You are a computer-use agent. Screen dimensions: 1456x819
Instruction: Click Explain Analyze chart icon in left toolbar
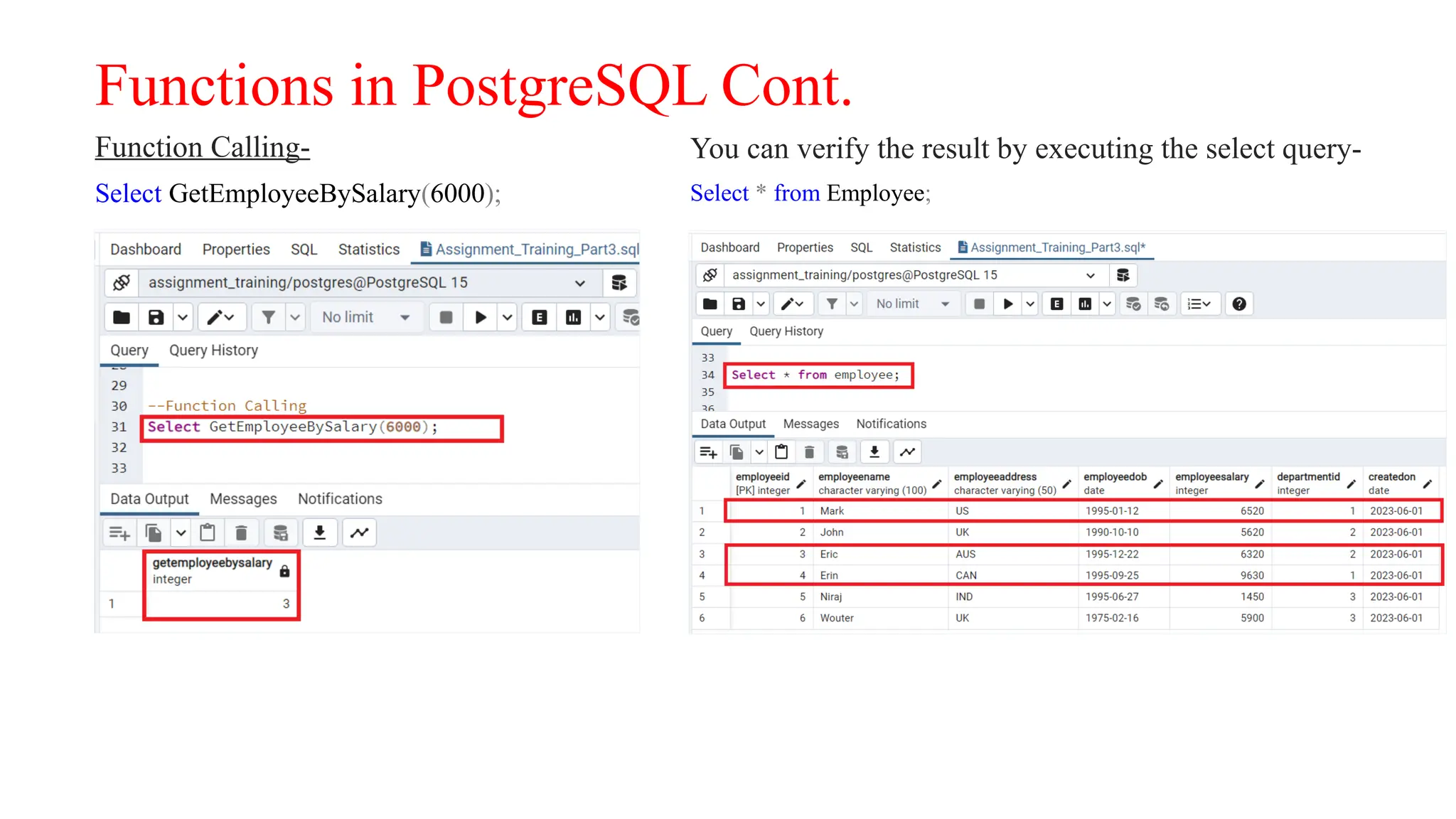(573, 317)
